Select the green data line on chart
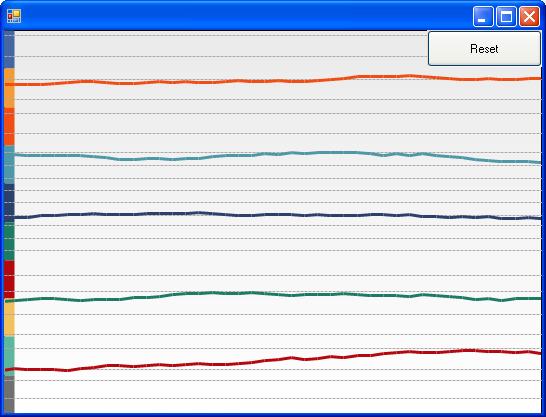Screen dimensions: 546x417 click(x=273, y=294)
